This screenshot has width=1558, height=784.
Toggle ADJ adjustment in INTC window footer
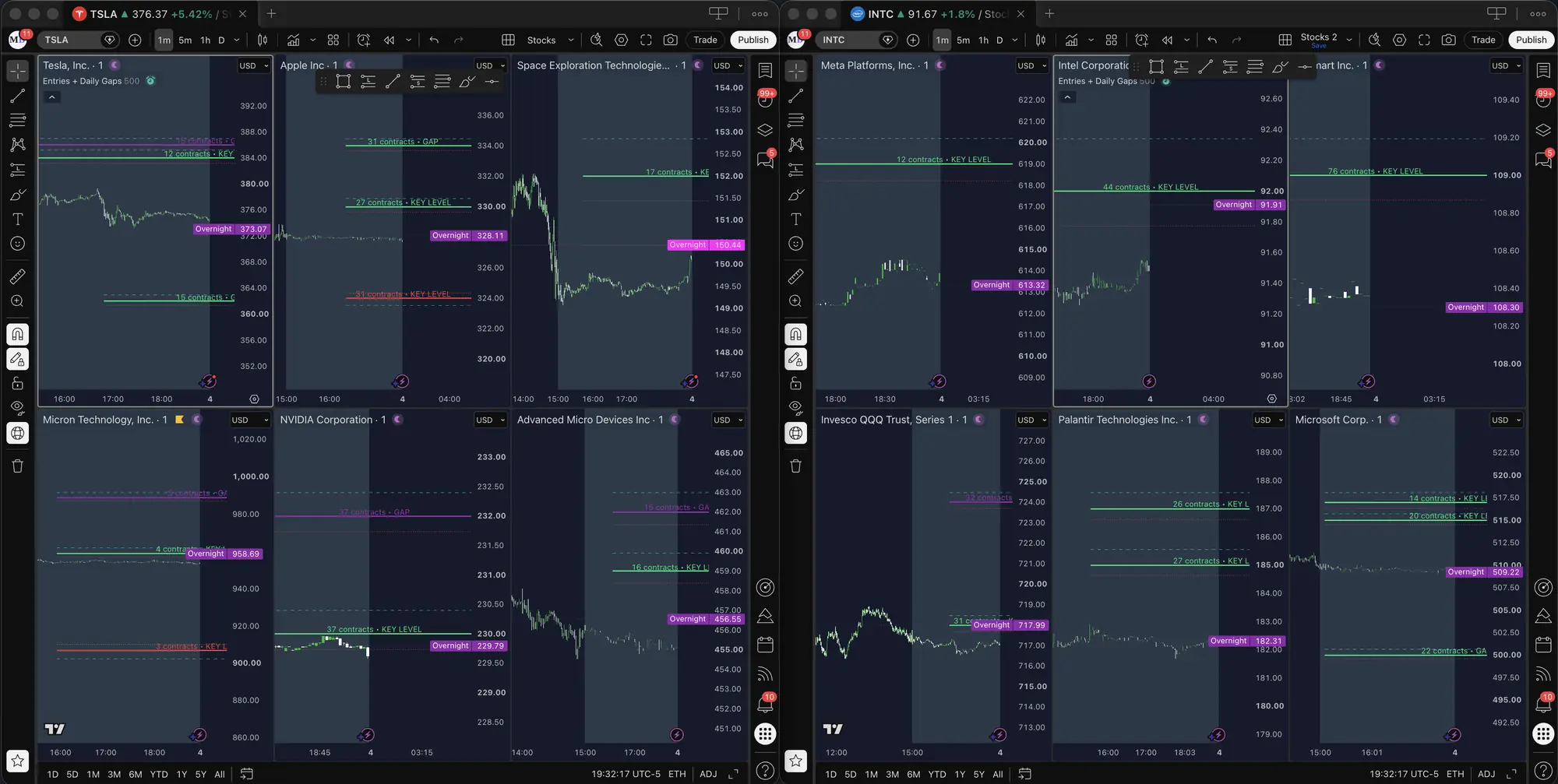(1486, 774)
